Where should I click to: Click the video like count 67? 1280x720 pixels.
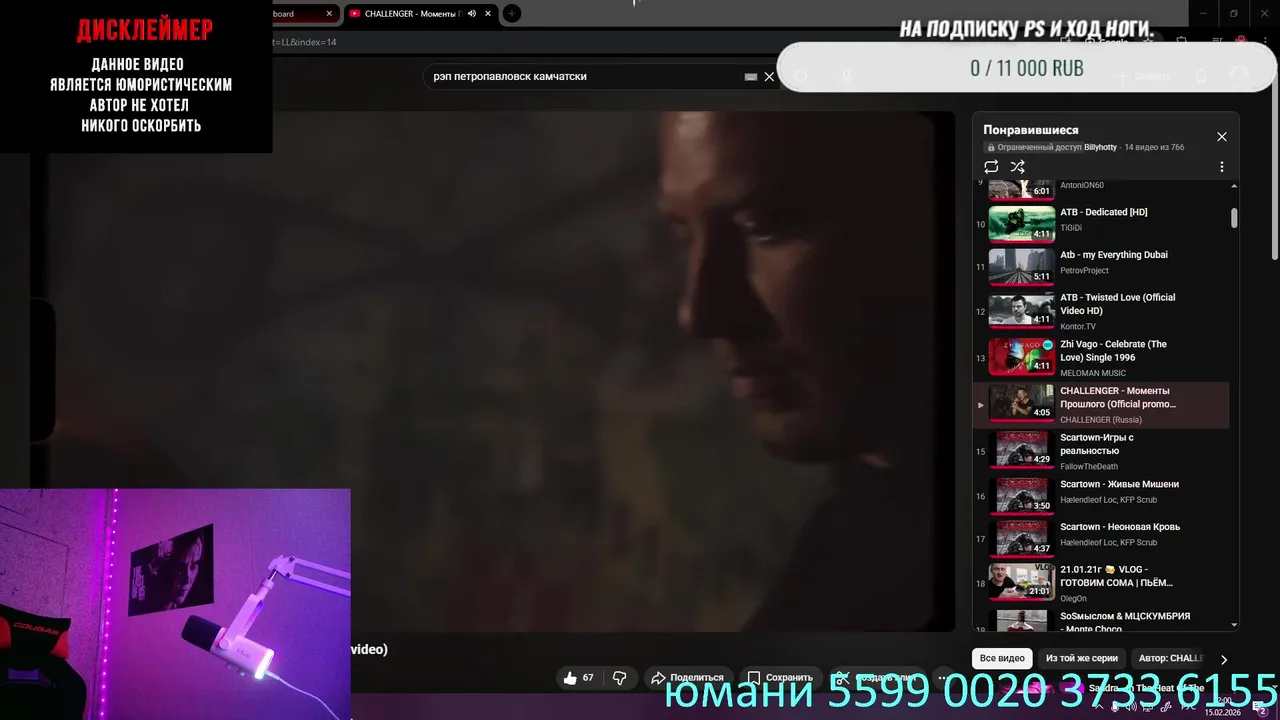588,678
